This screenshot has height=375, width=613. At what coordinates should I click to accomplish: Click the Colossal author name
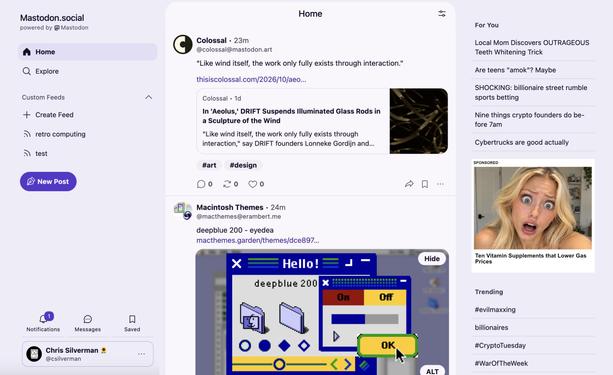[x=211, y=40]
